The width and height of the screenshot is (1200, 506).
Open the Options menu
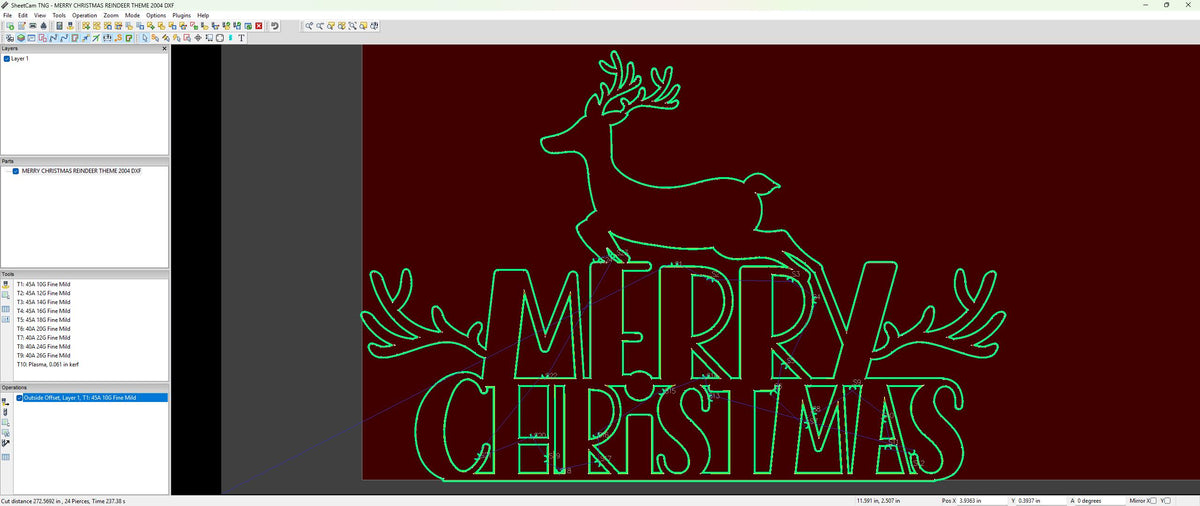click(x=156, y=16)
